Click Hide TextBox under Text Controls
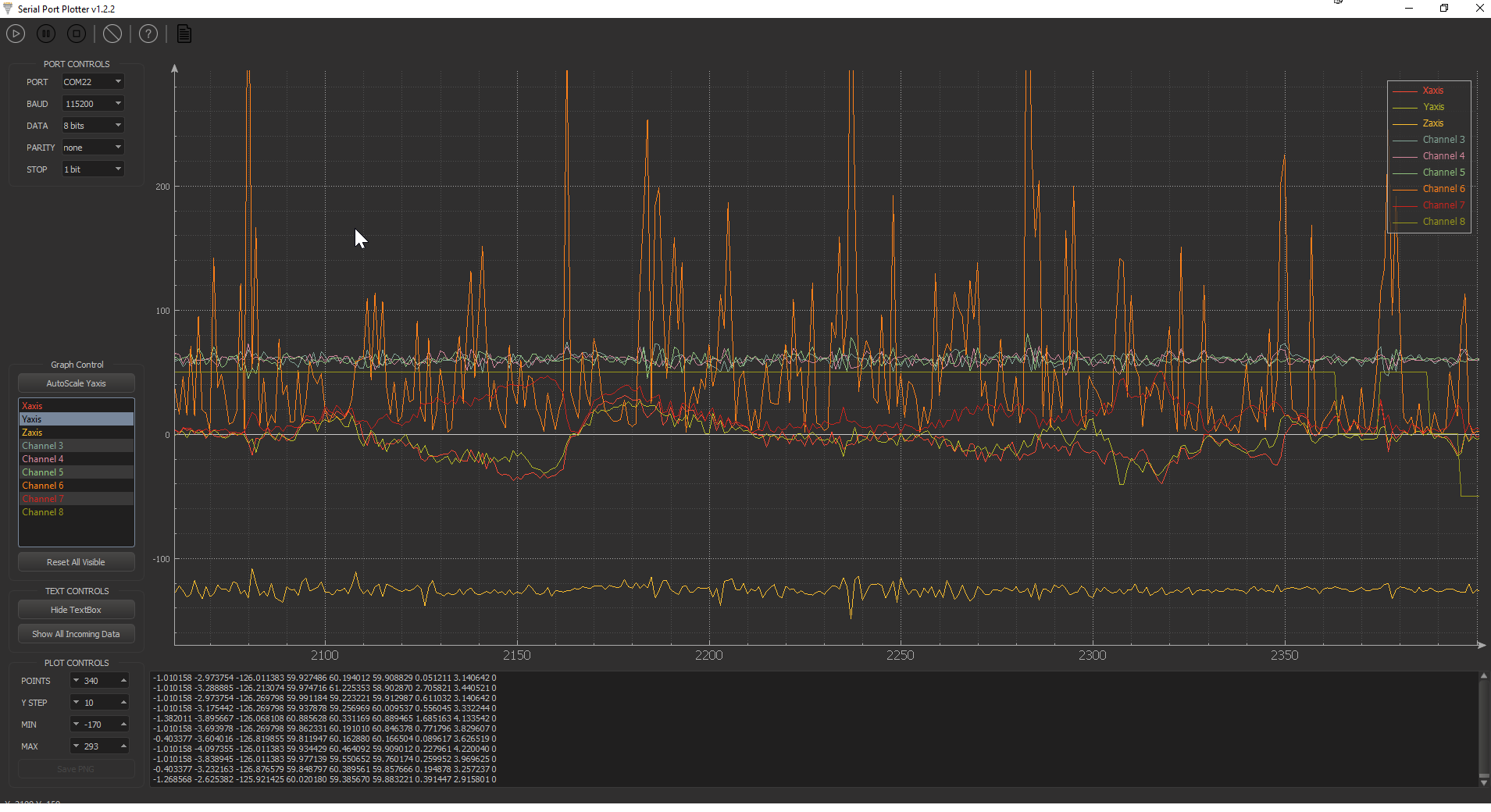 [76, 609]
